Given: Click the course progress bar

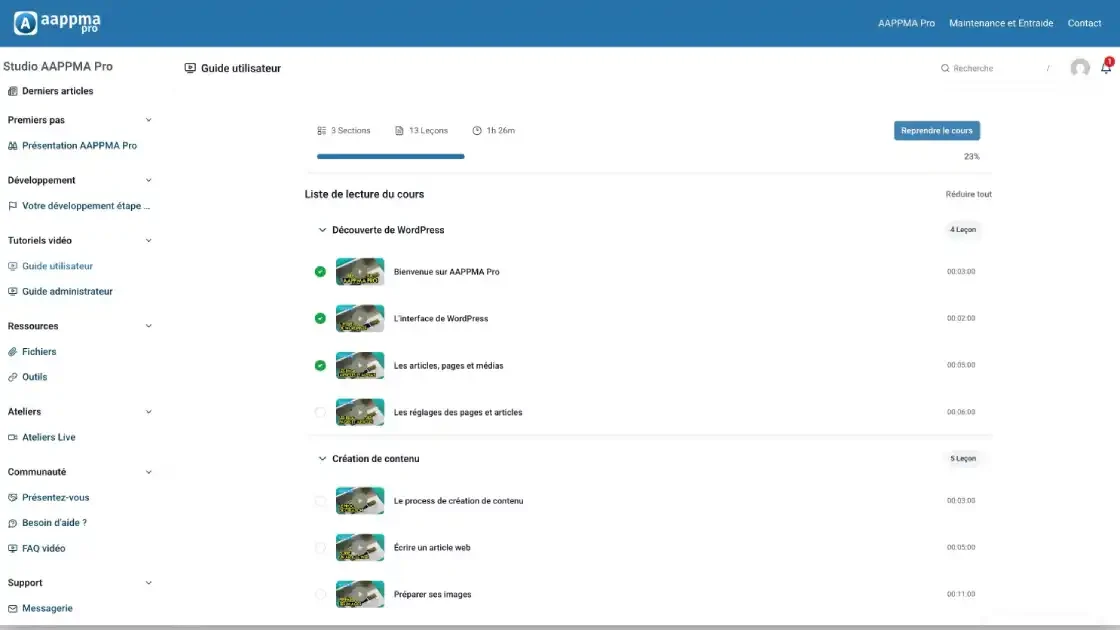Looking at the screenshot, I should (390, 156).
